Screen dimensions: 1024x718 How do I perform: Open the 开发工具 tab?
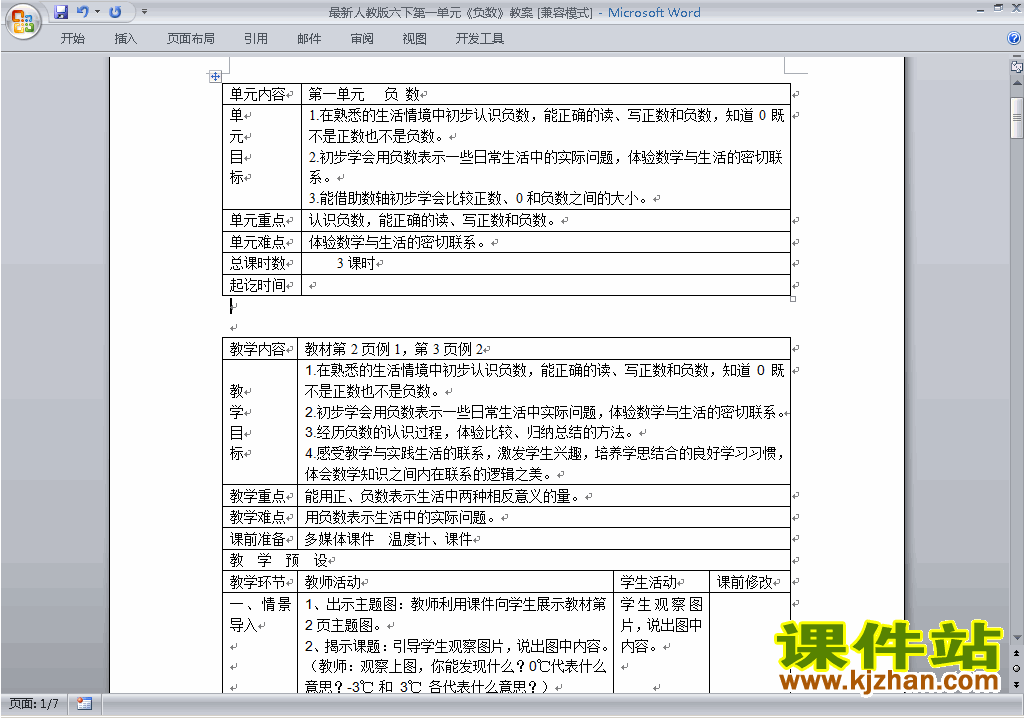point(480,39)
